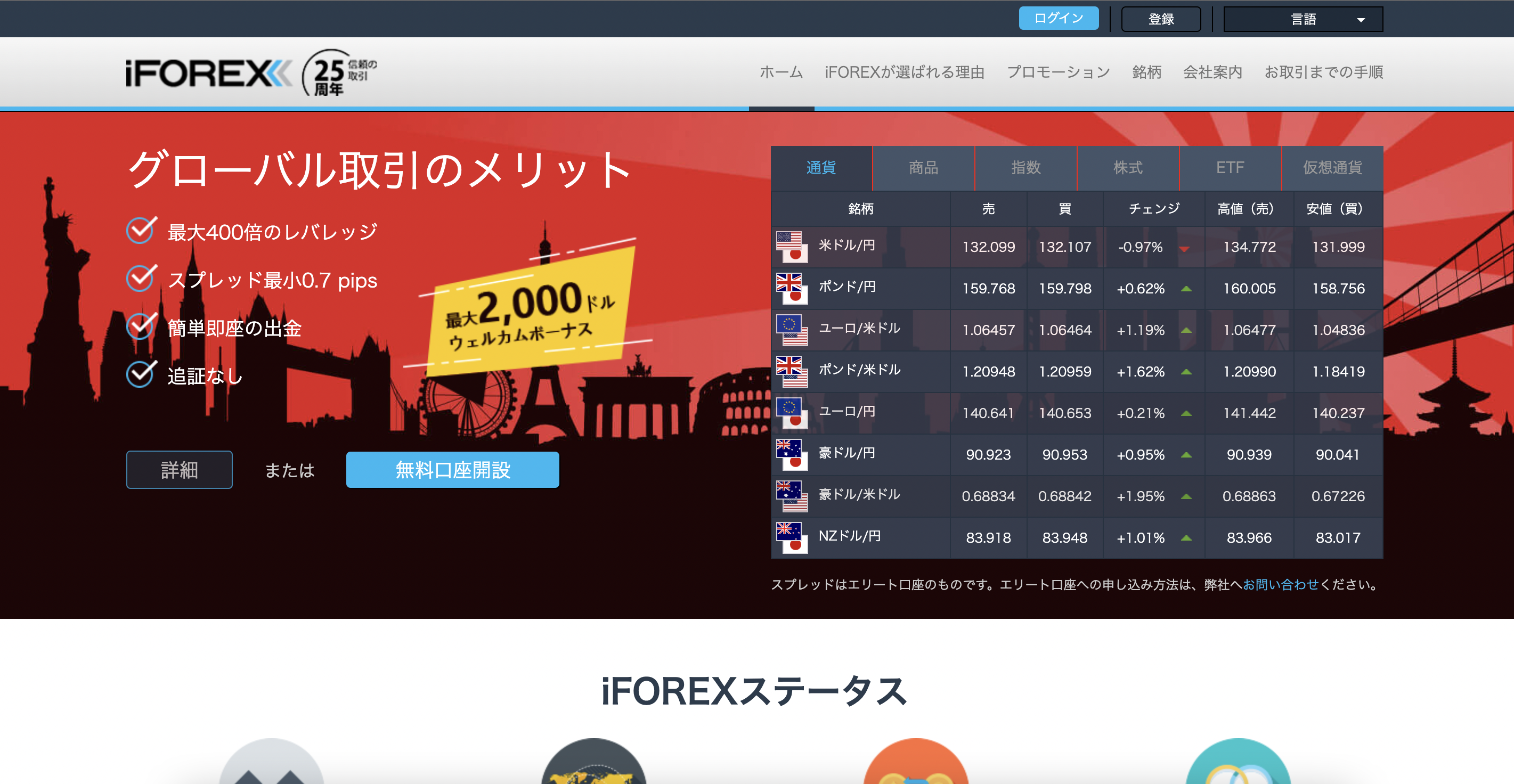Click the ログイン button
This screenshot has height=784, width=1514.
[x=1059, y=18]
